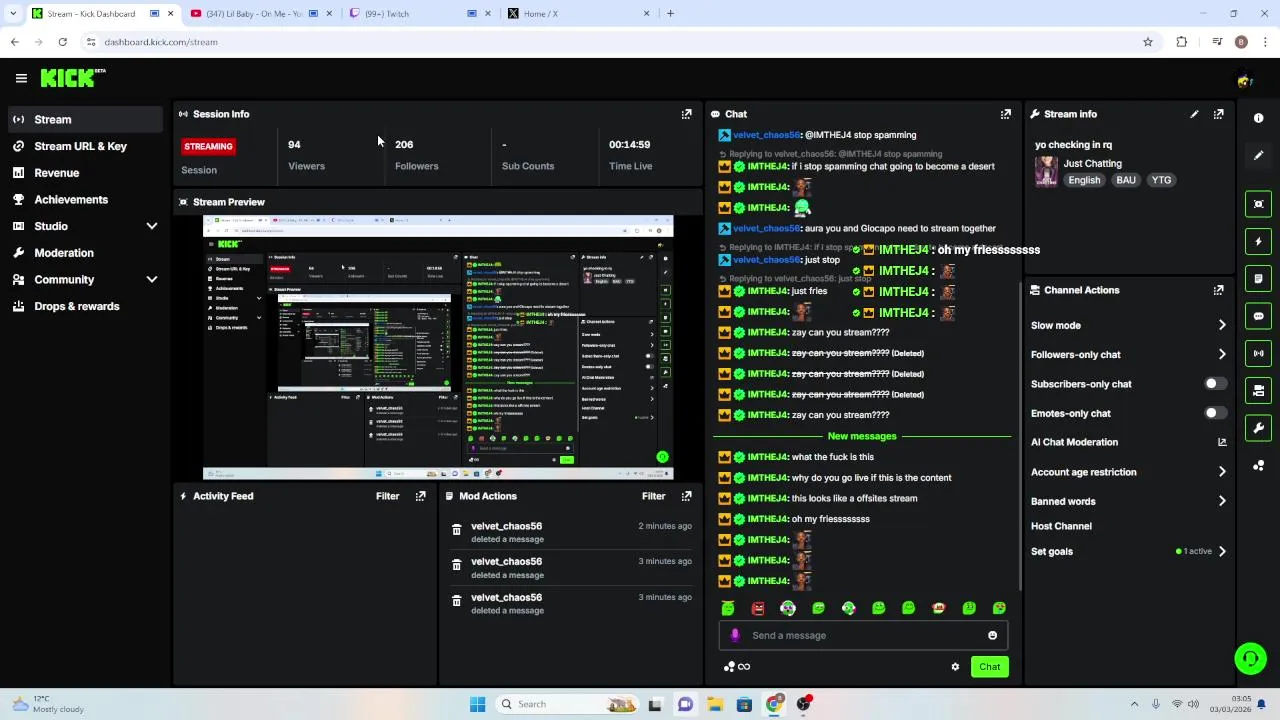Open chat settings via the gear icon
This screenshot has width=1280, height=720.
click(955, 667)
